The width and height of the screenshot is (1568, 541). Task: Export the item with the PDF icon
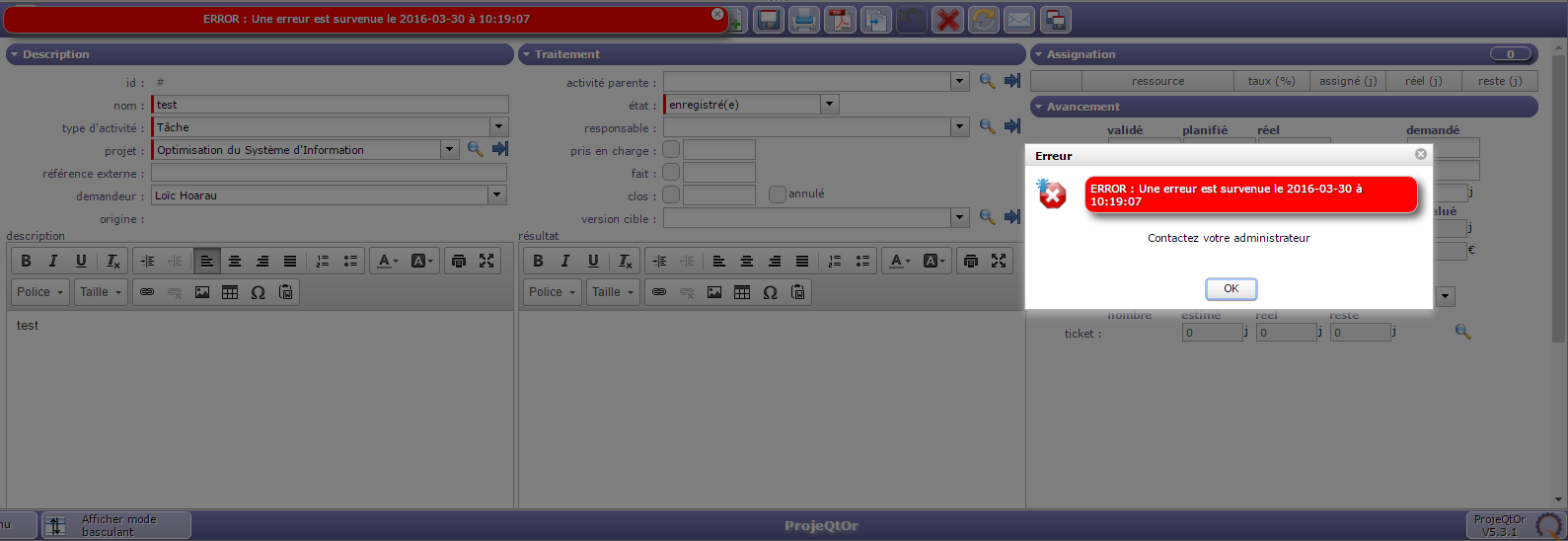tap(841, 20)
